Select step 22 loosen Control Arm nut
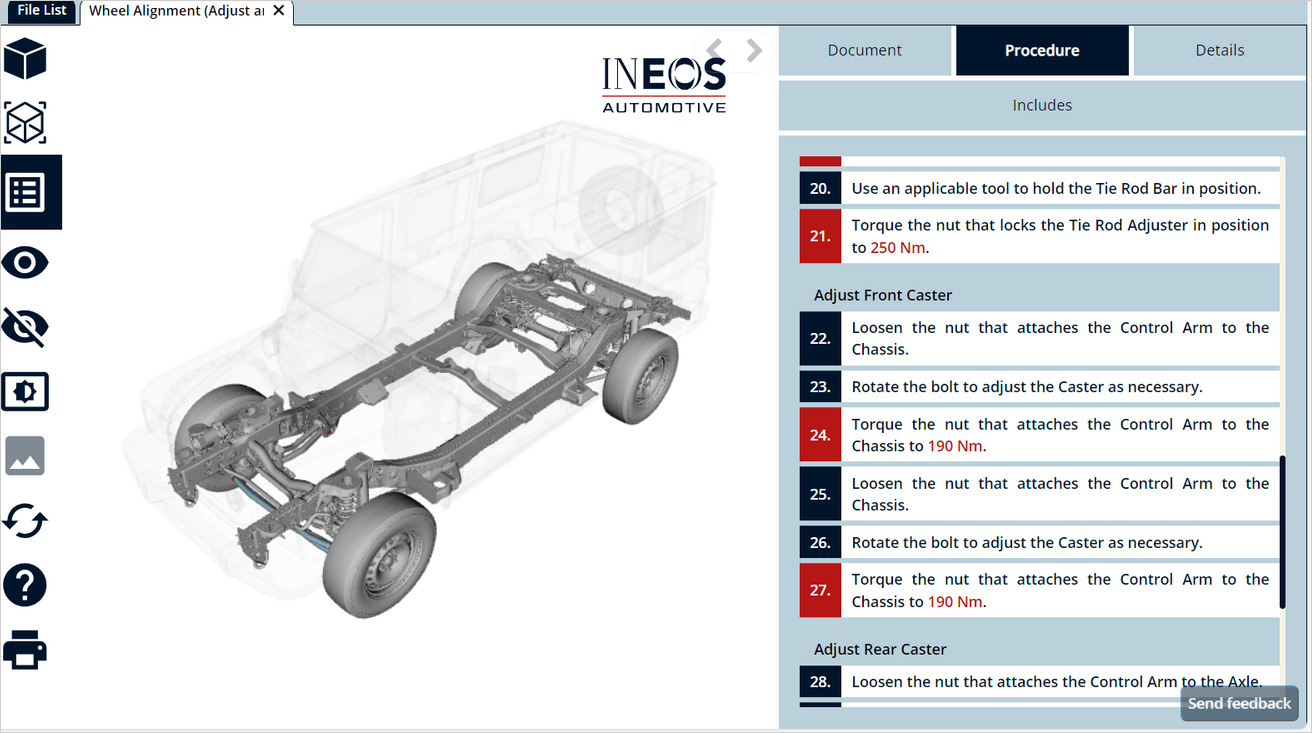 click(1040, 338)
